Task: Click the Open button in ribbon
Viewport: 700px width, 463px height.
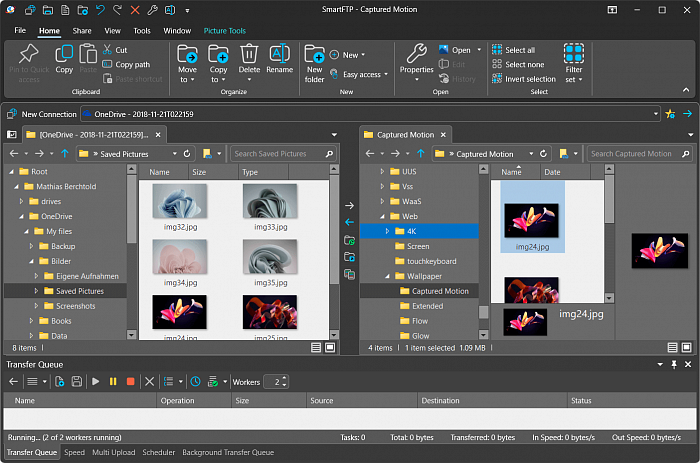Action: pyautogui.click(x=455, y=50)
